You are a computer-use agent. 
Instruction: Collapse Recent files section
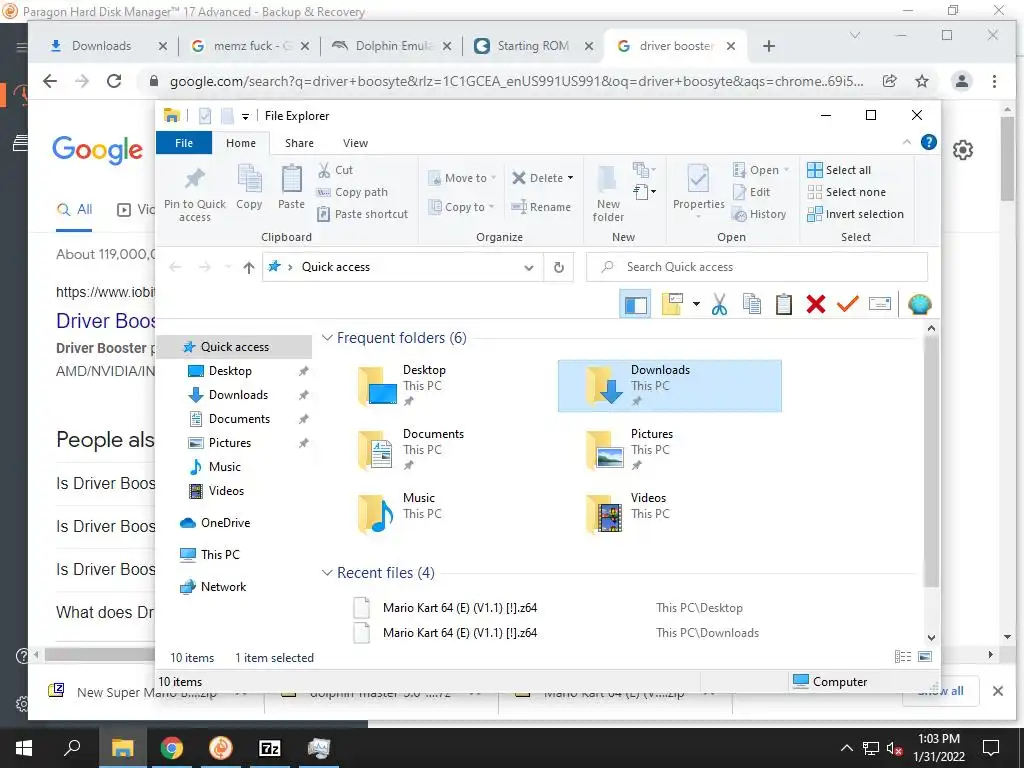pos(327,573)
